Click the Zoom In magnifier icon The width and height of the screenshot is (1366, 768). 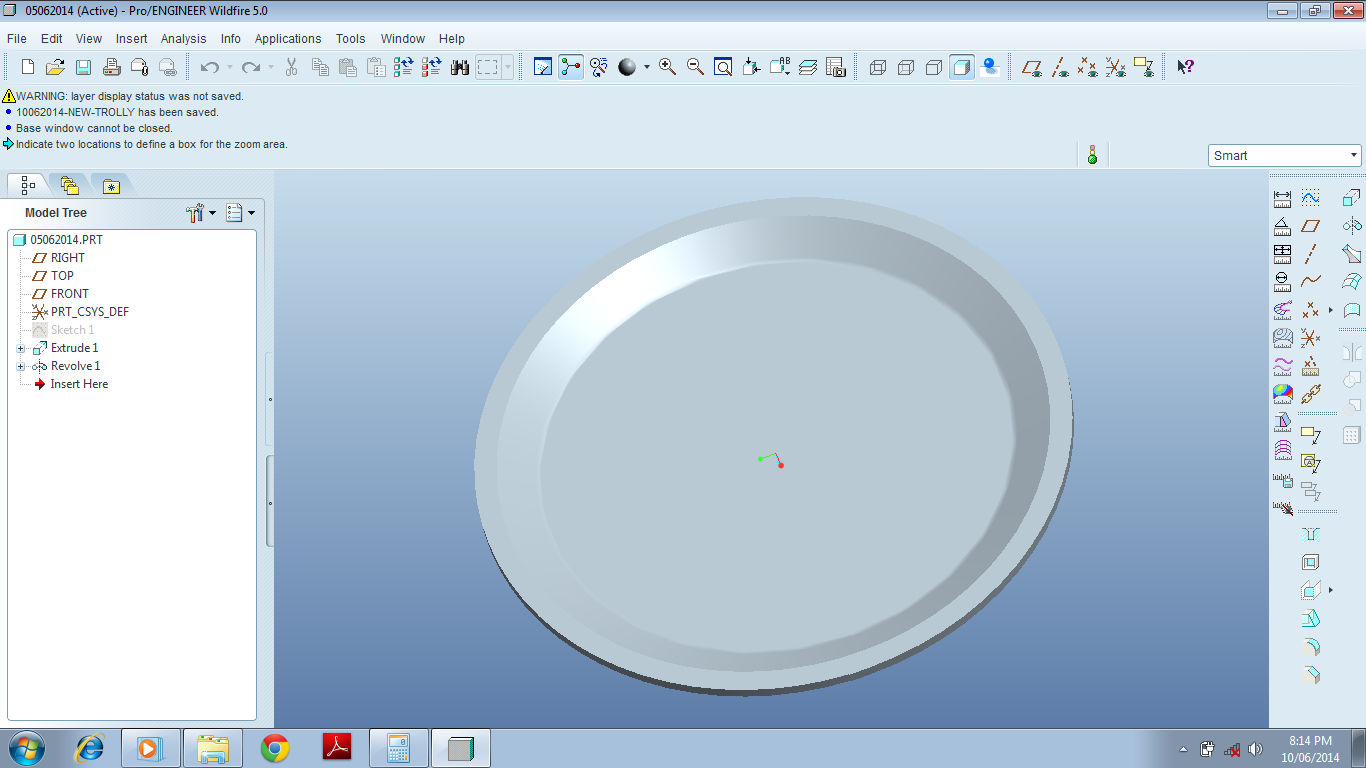tap(667, 67)
